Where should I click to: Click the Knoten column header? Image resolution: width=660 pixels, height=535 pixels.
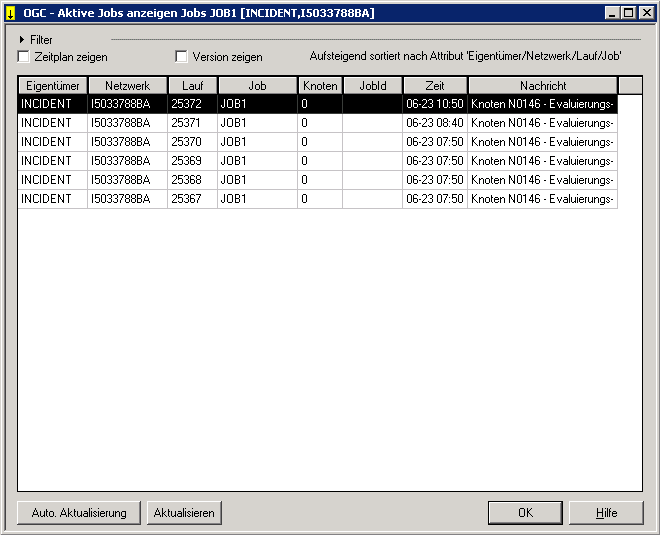coord(320,86)
